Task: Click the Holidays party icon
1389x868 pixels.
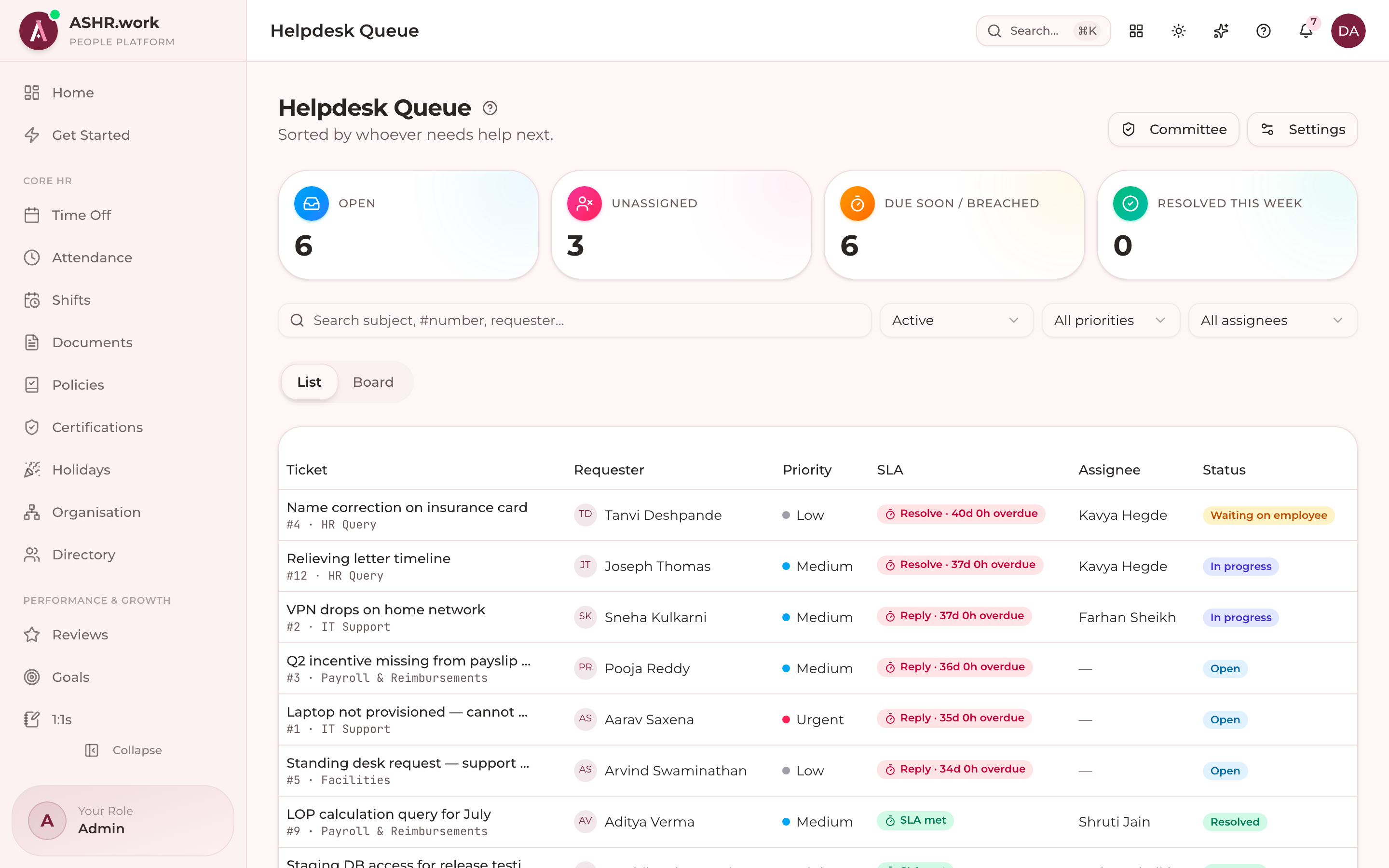Action: tap(31, 470)
